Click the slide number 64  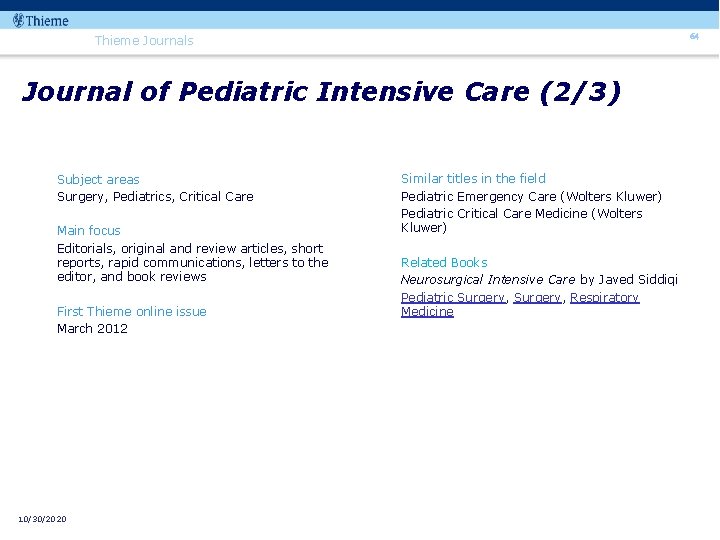coord(694,36)
